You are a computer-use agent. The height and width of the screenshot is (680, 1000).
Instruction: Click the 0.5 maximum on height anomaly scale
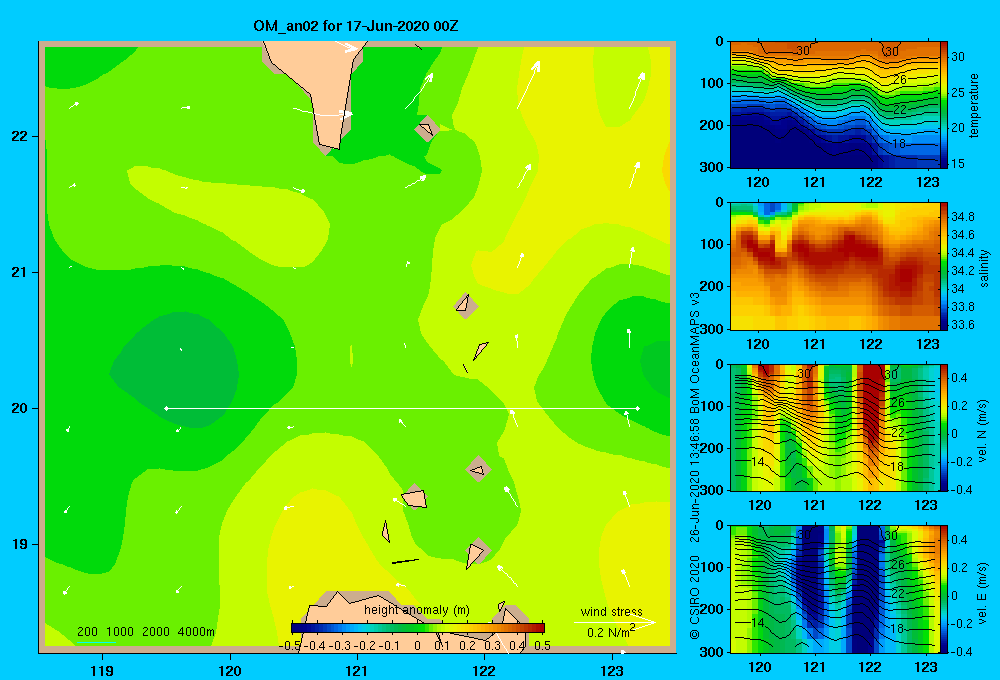(x=542, y=645)
